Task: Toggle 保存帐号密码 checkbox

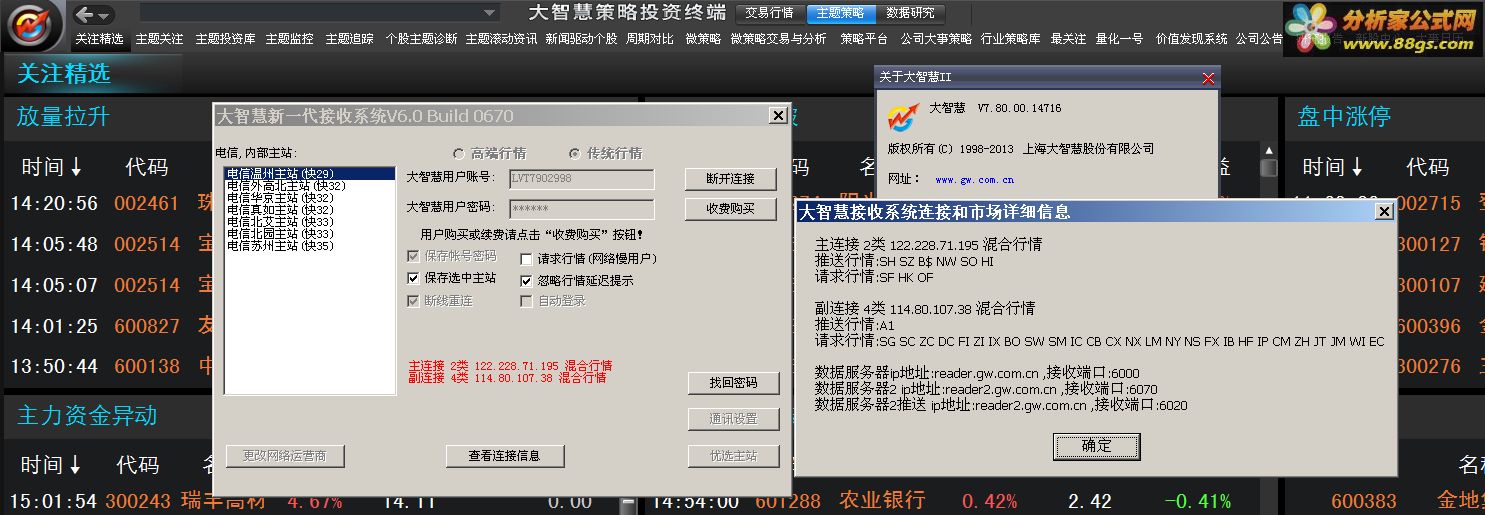Action: click(x=413, y=256)
